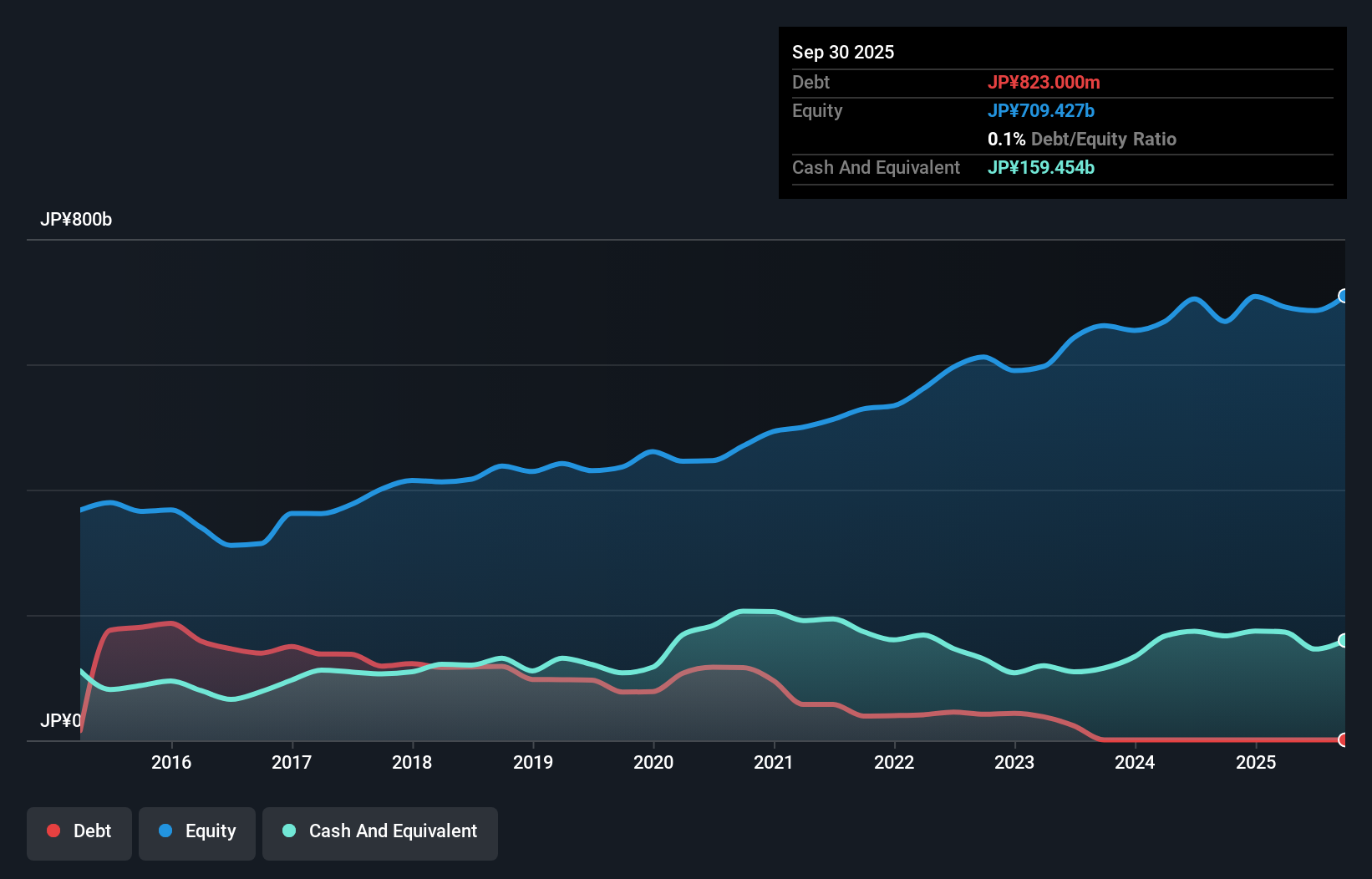Select the Cash And Equivalent endpoint marker

[x=1344, y=640]
